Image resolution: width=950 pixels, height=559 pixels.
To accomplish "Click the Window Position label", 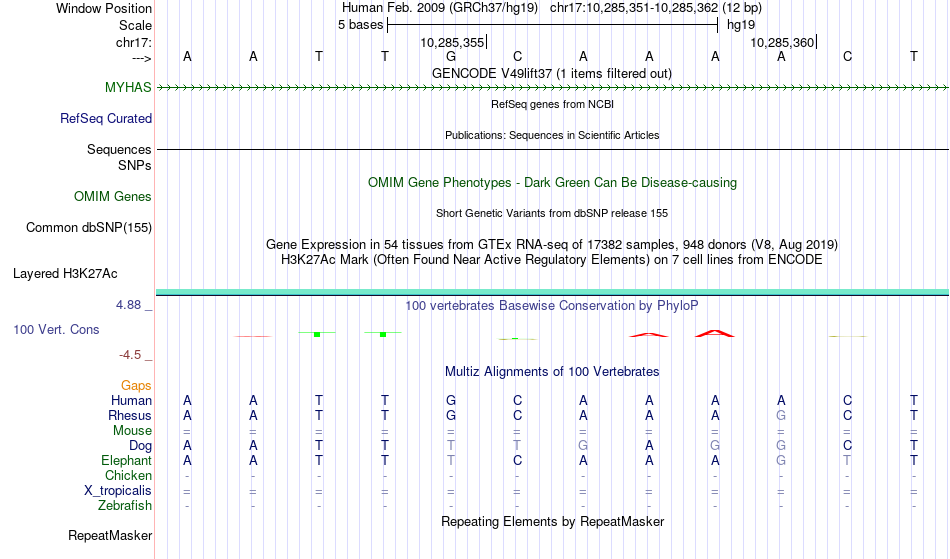I will pos(104,8).
